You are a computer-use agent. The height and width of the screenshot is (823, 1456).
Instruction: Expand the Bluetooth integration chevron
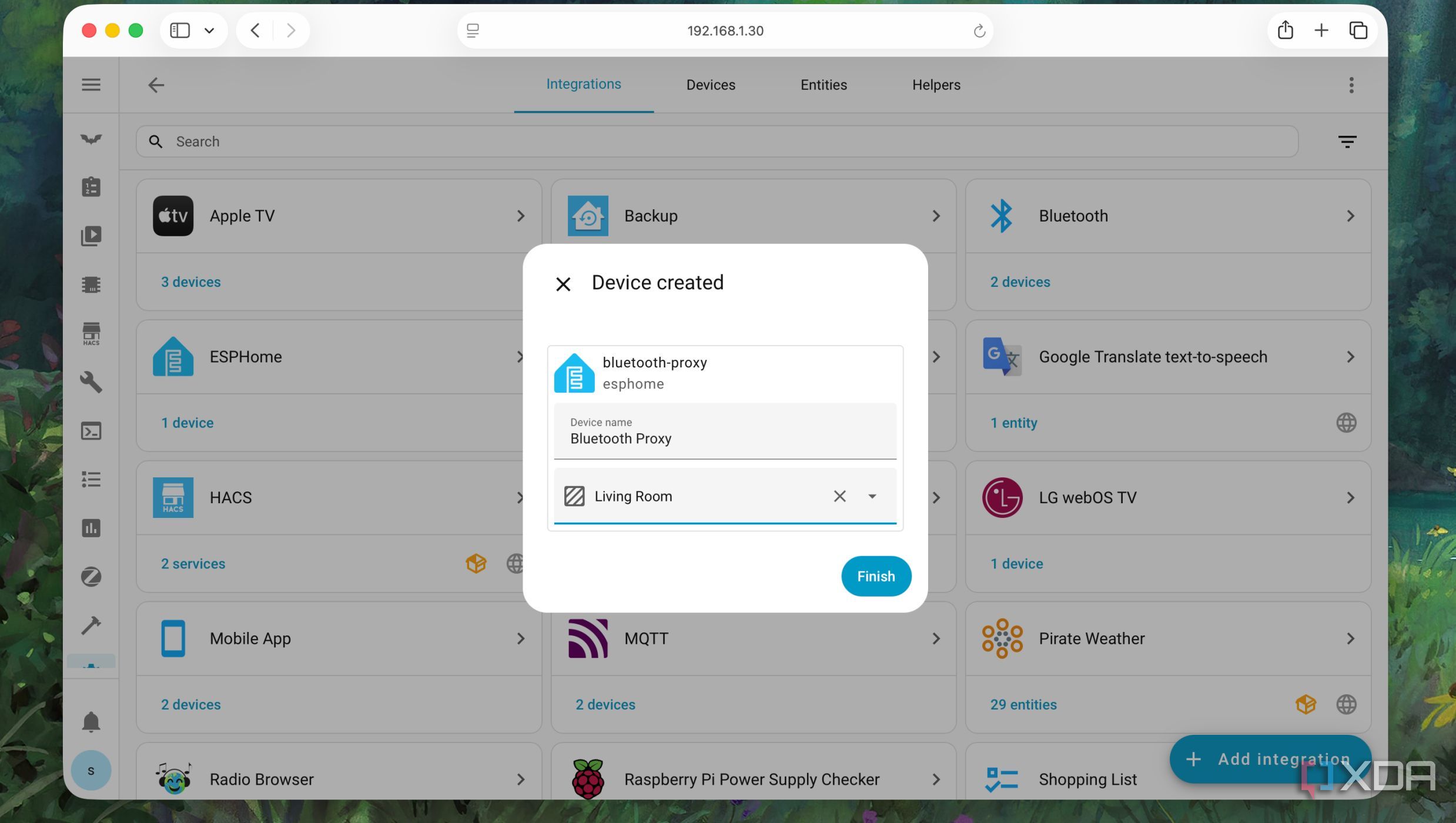pyautogui.click(x=1350, y=216)
